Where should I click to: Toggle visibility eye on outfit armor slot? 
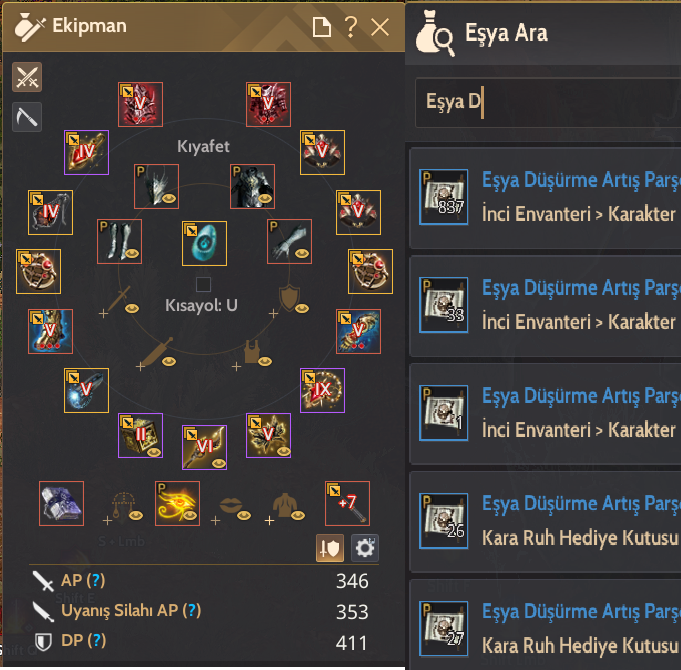point(265,198)
